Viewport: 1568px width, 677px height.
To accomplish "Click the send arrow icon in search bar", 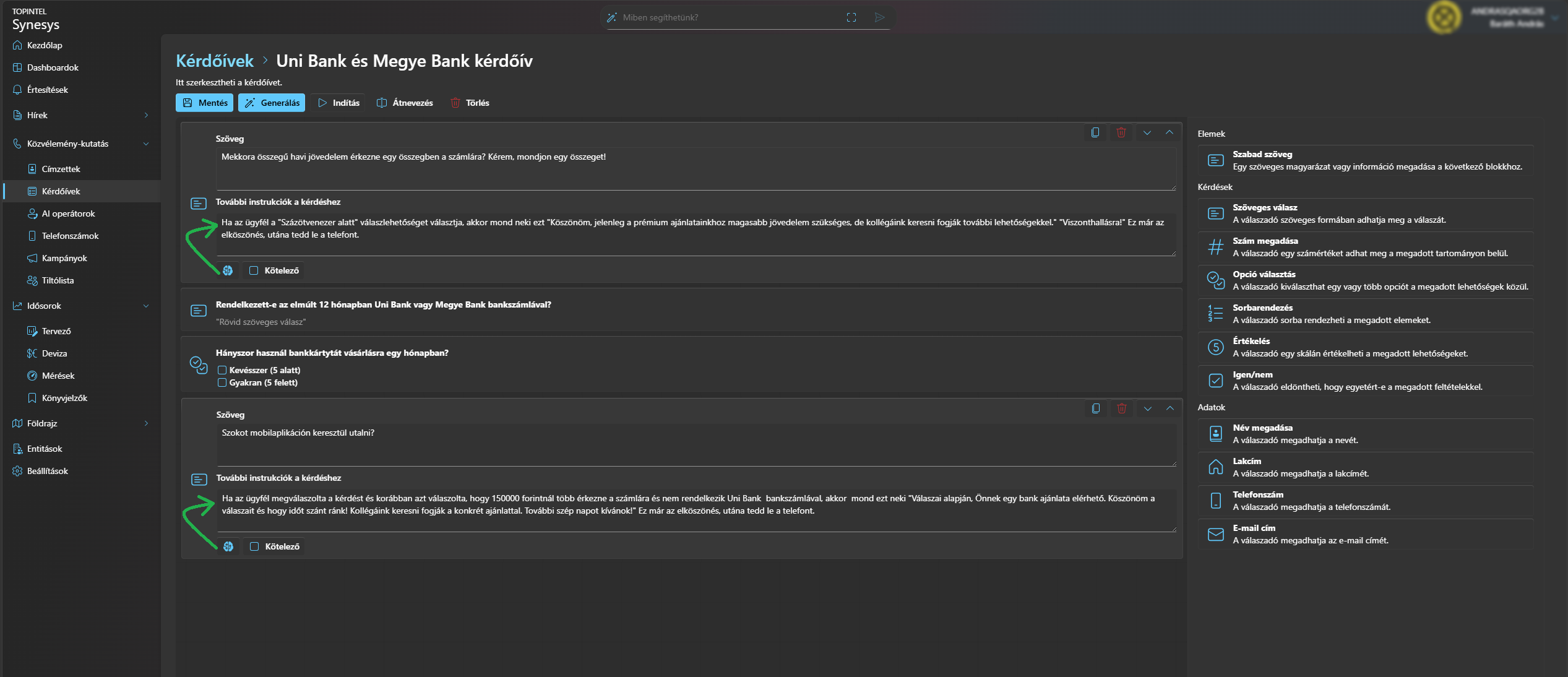I will 879,17.
